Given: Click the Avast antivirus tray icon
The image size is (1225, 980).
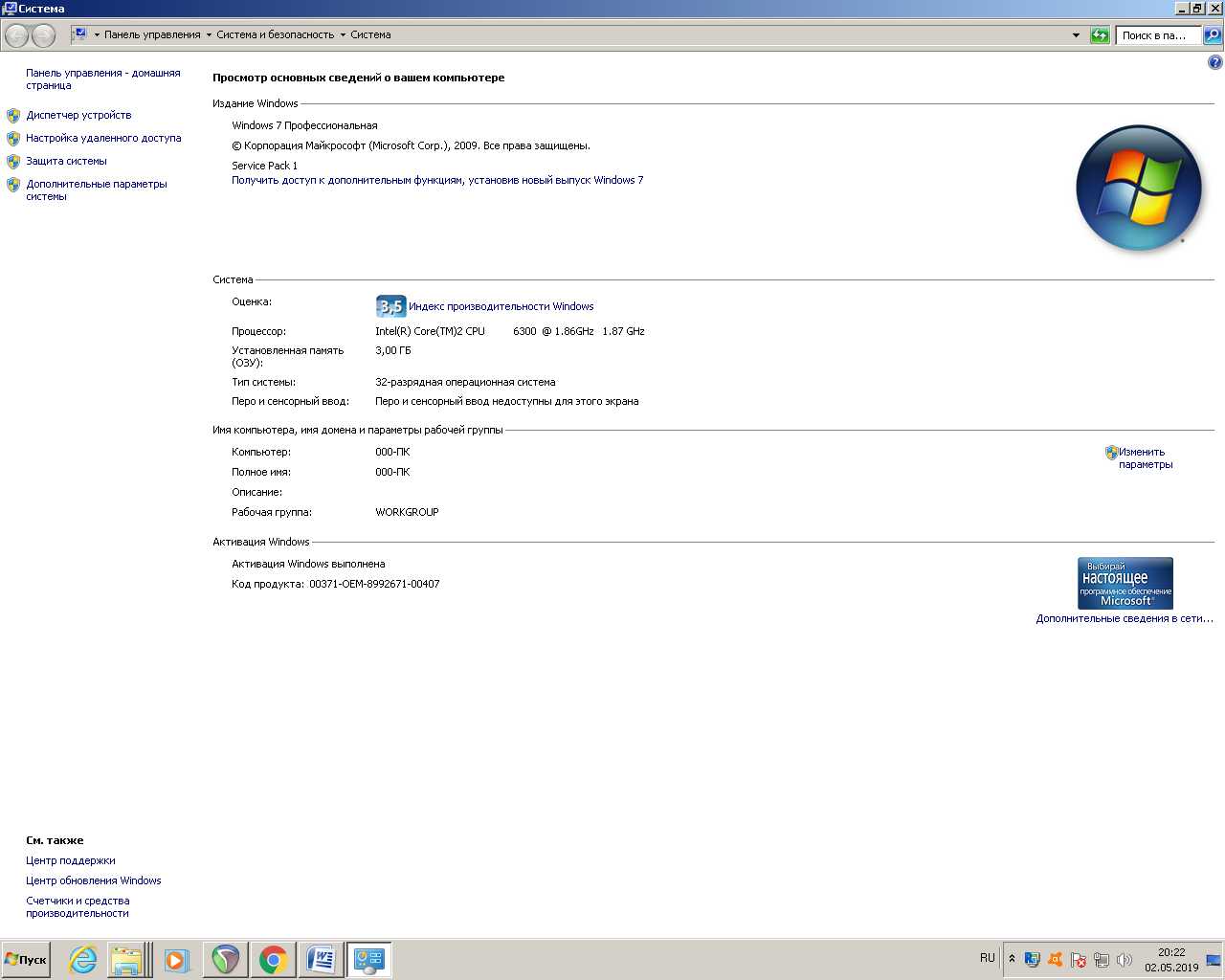Looking at the screenshot, I should click(1055, 959).
